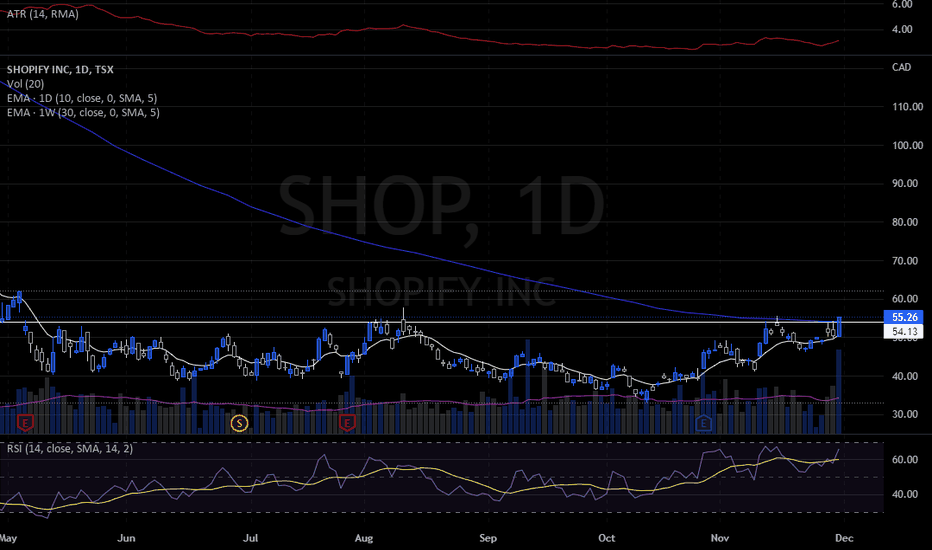Click the Aug label on time axis
The image size is (932, 550).
364,538
